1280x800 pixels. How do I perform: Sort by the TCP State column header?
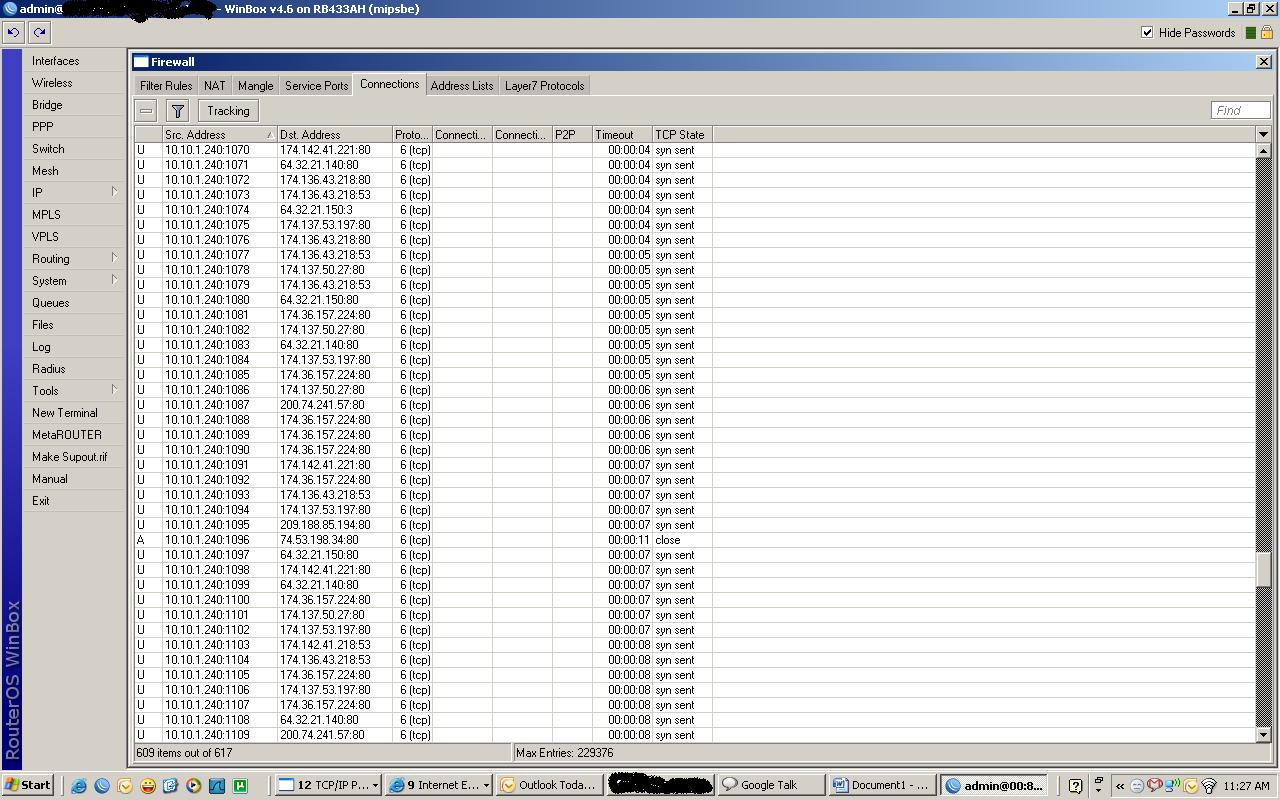(682, 134)
